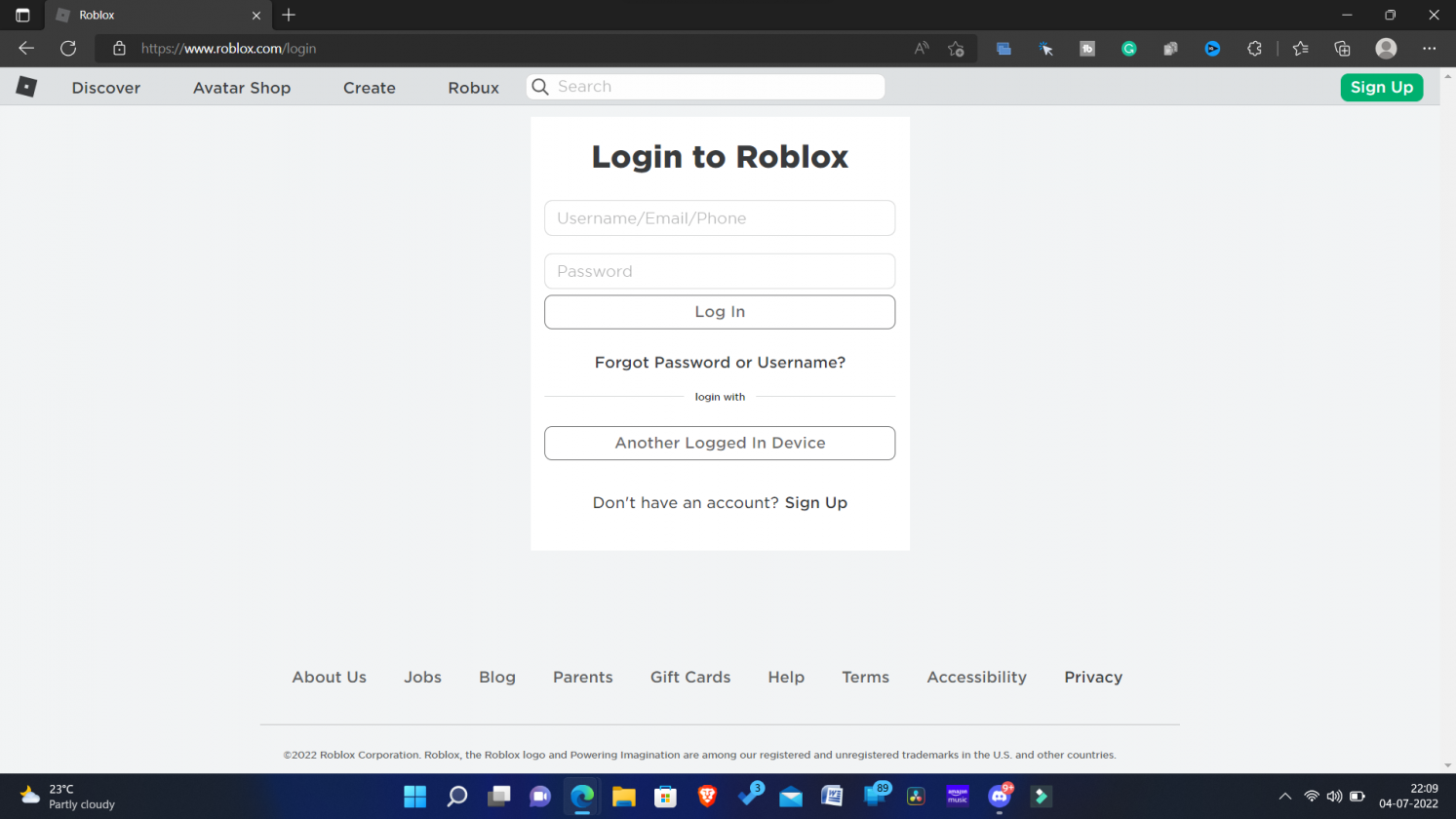This screenshot has width=1456, height=819.
Task: Open the Accessibility footer link
Action: 976,677
